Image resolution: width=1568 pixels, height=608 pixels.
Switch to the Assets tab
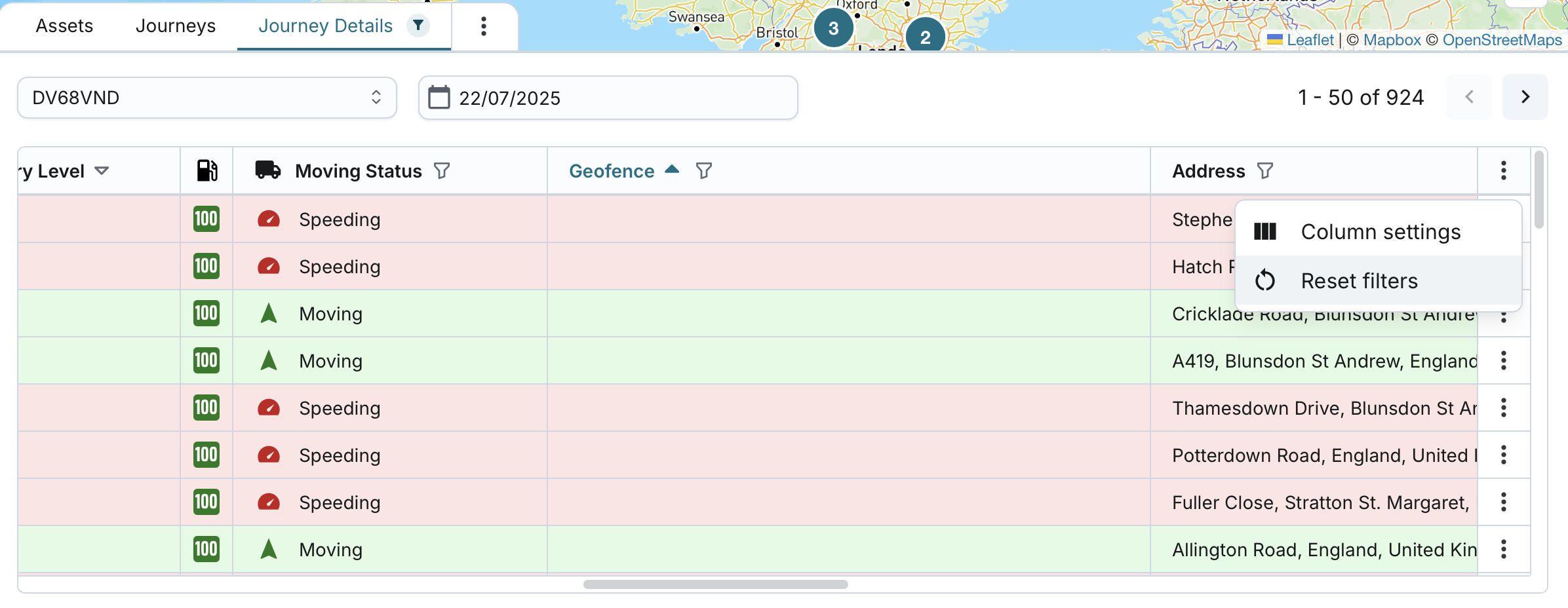point(64,26)
